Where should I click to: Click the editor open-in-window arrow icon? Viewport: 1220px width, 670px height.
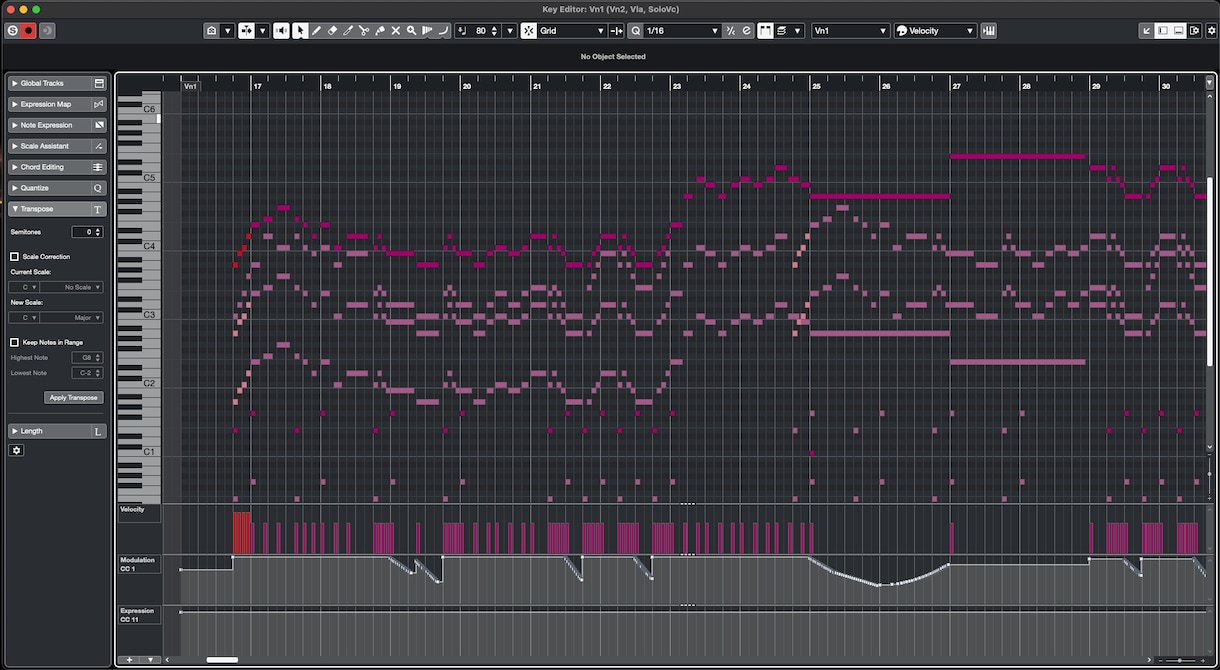point(1146,31)
